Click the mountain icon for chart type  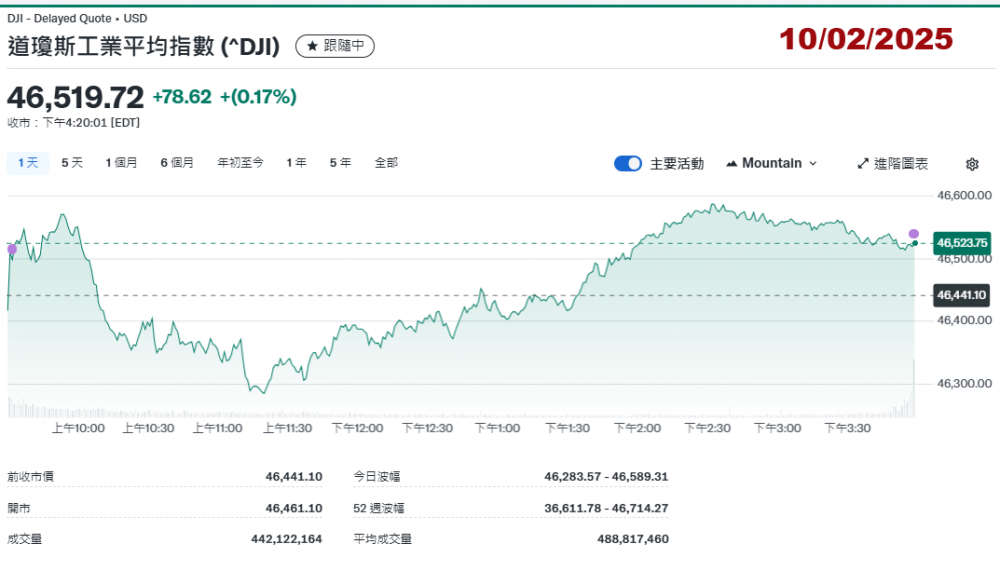point(731,163)
